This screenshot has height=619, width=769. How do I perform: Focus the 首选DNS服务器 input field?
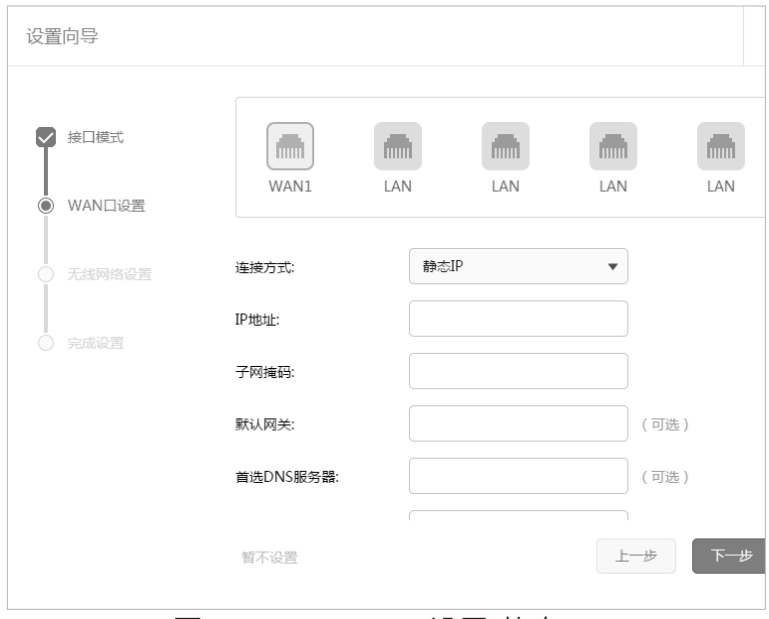pos(518,476)
